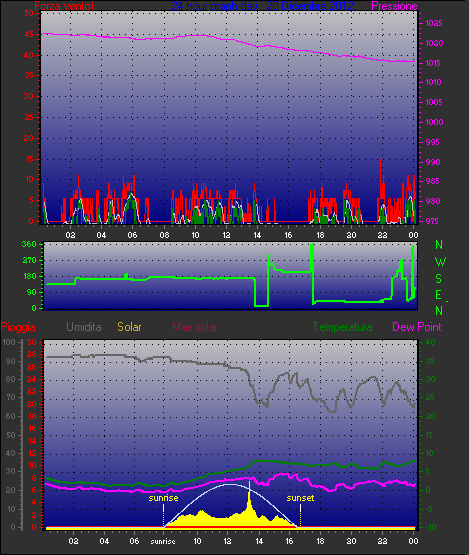This screenshot has height=555, width=469.
Task: Click the Pioggia legend label
Action: pyautogui.click(x=18, y=327)
